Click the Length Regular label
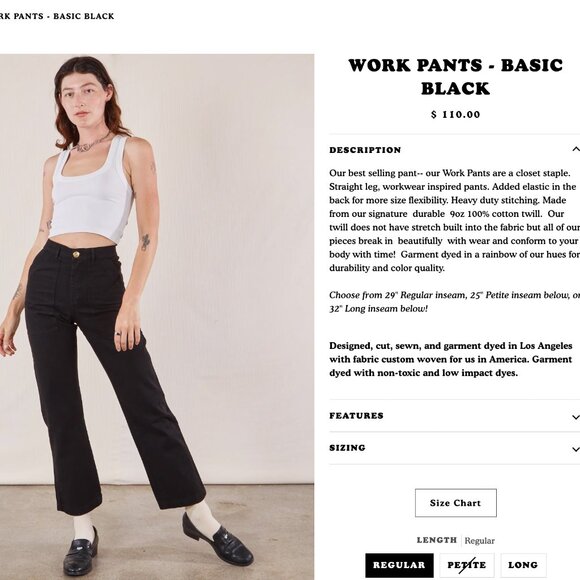The height and width of the screenshot is (580, 580). pyautogui.click(x=456, y=540)
